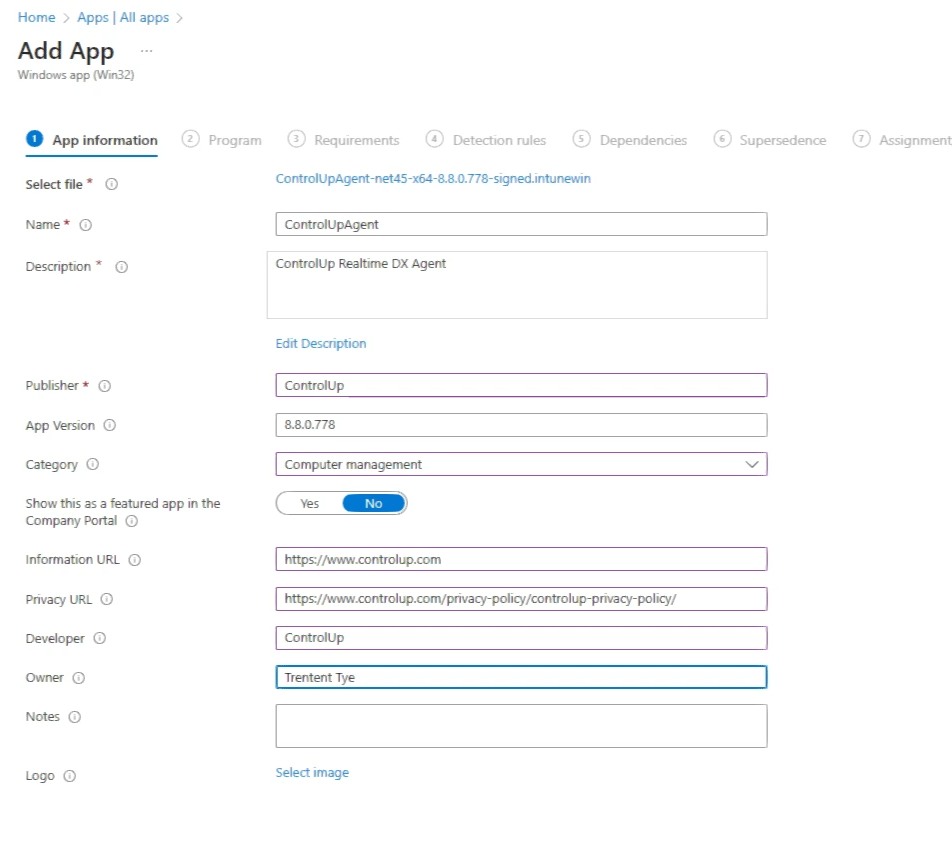Screen dimensions: 952x842
Task: Click the App Version field
Action: click(x=521, y=425)
